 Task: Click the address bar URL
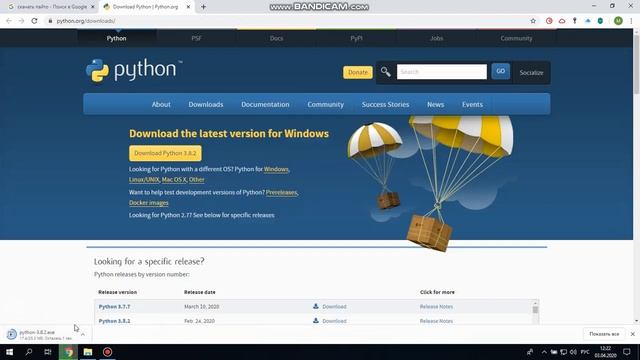click(86, 21)
